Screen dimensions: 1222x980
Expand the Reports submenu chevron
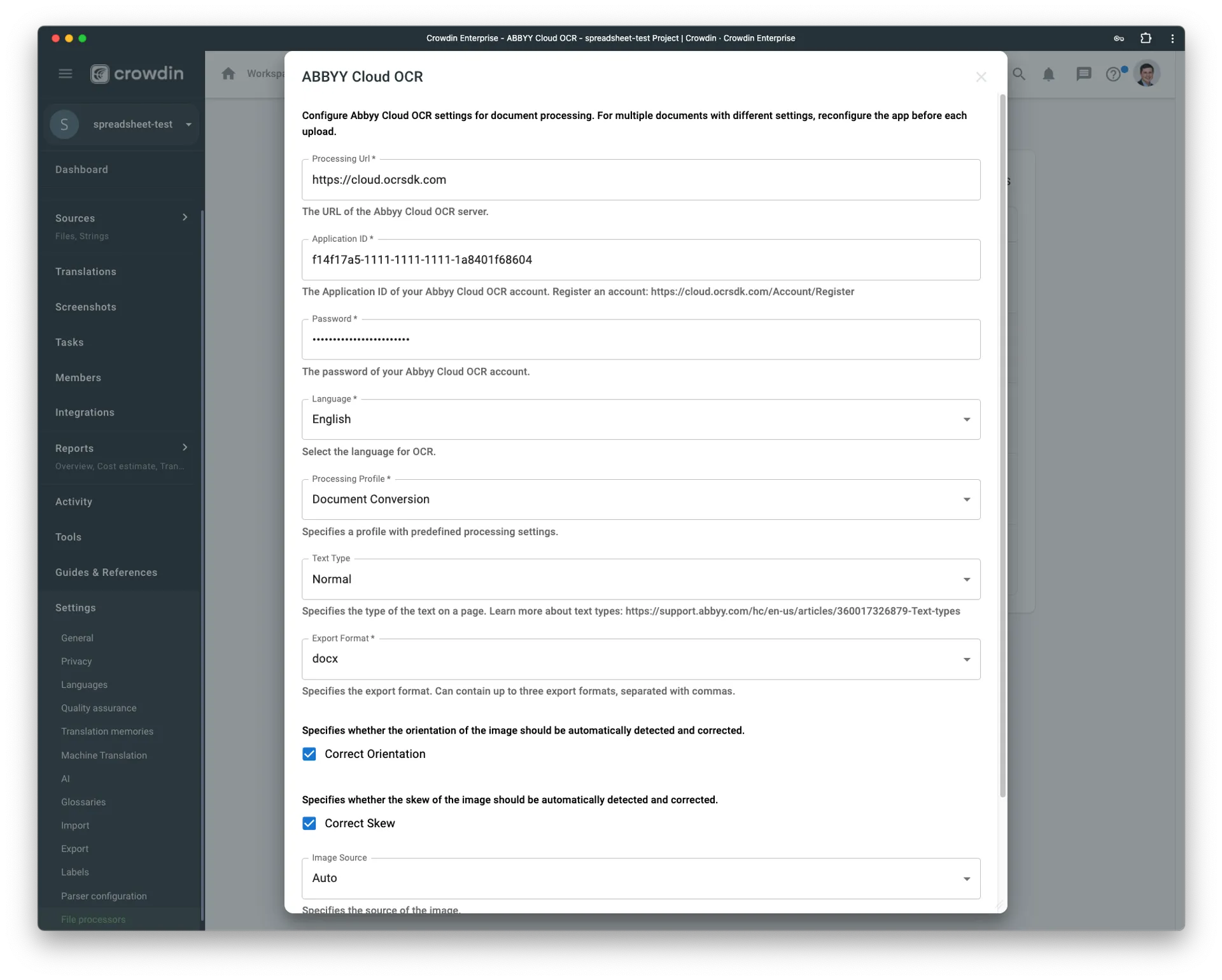point(185,448)
